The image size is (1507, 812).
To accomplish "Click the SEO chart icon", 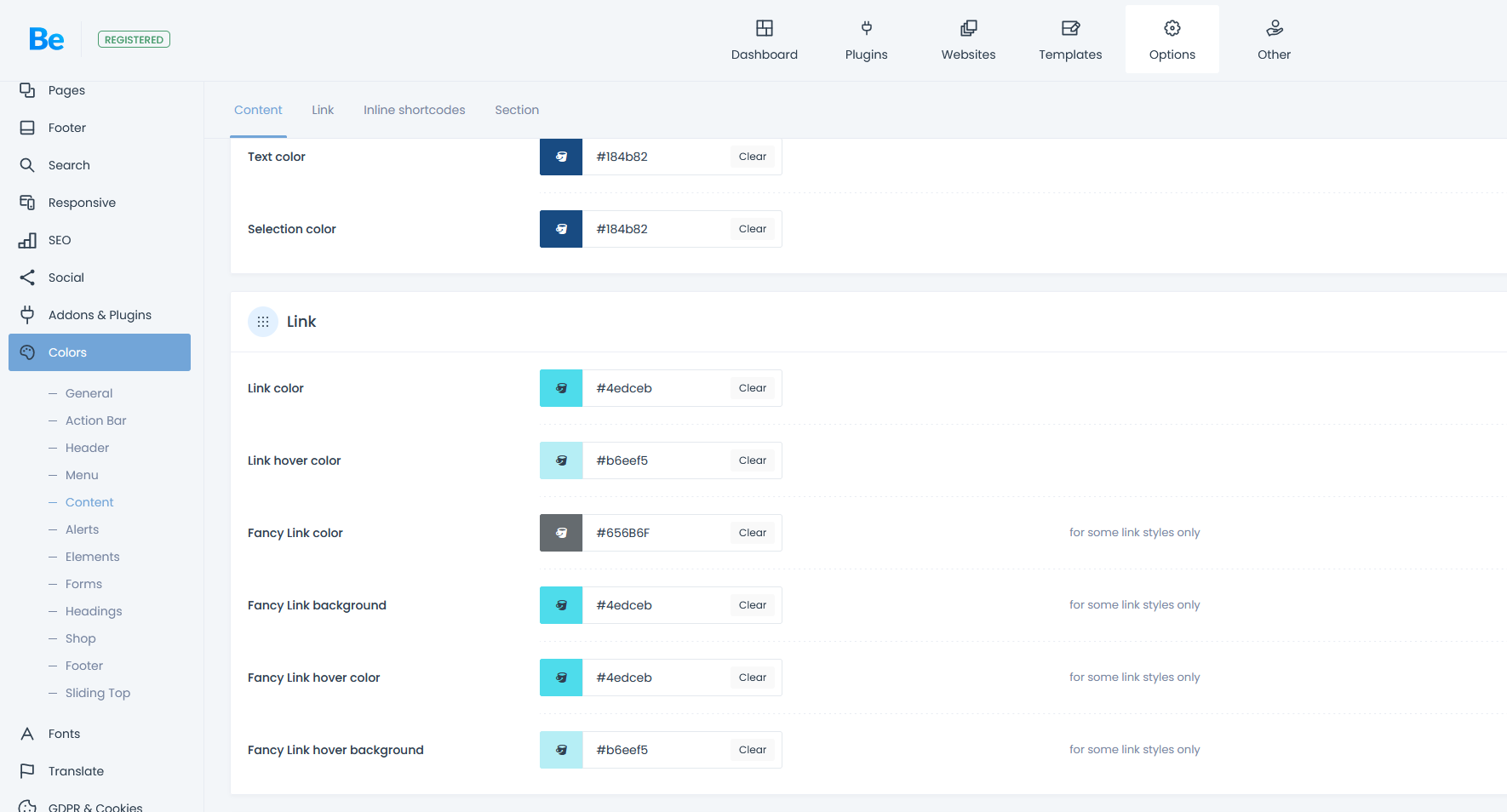I will pyautogui.click(x=27, y=240).
